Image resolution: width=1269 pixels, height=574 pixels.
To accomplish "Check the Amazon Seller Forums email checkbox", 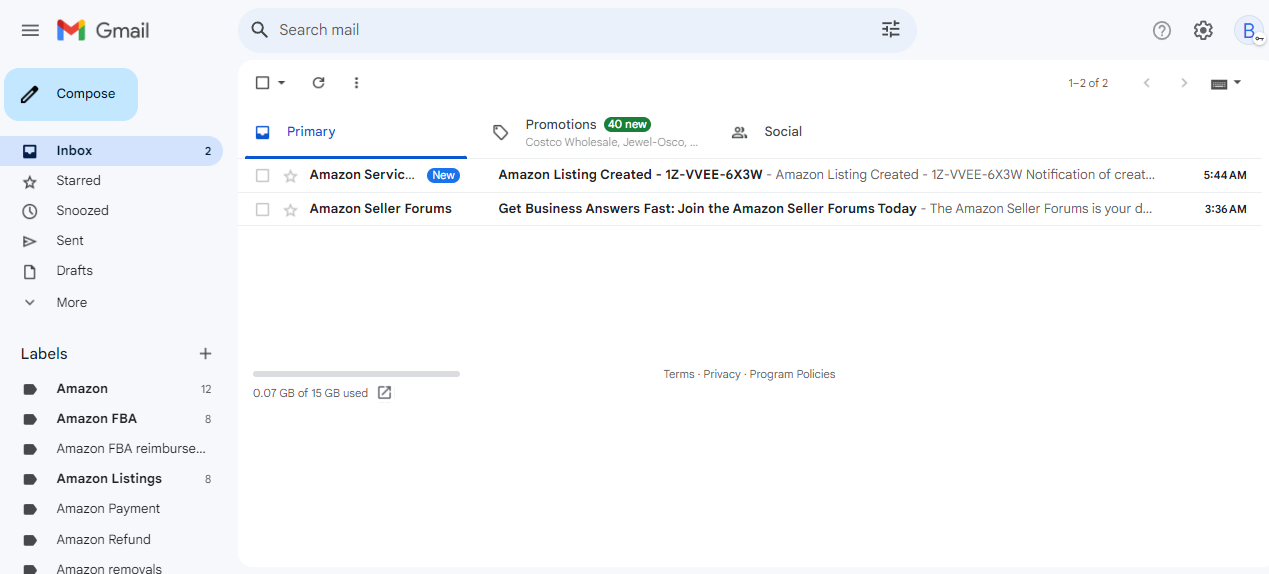I will pyautogui.click(x=262, y=210).
